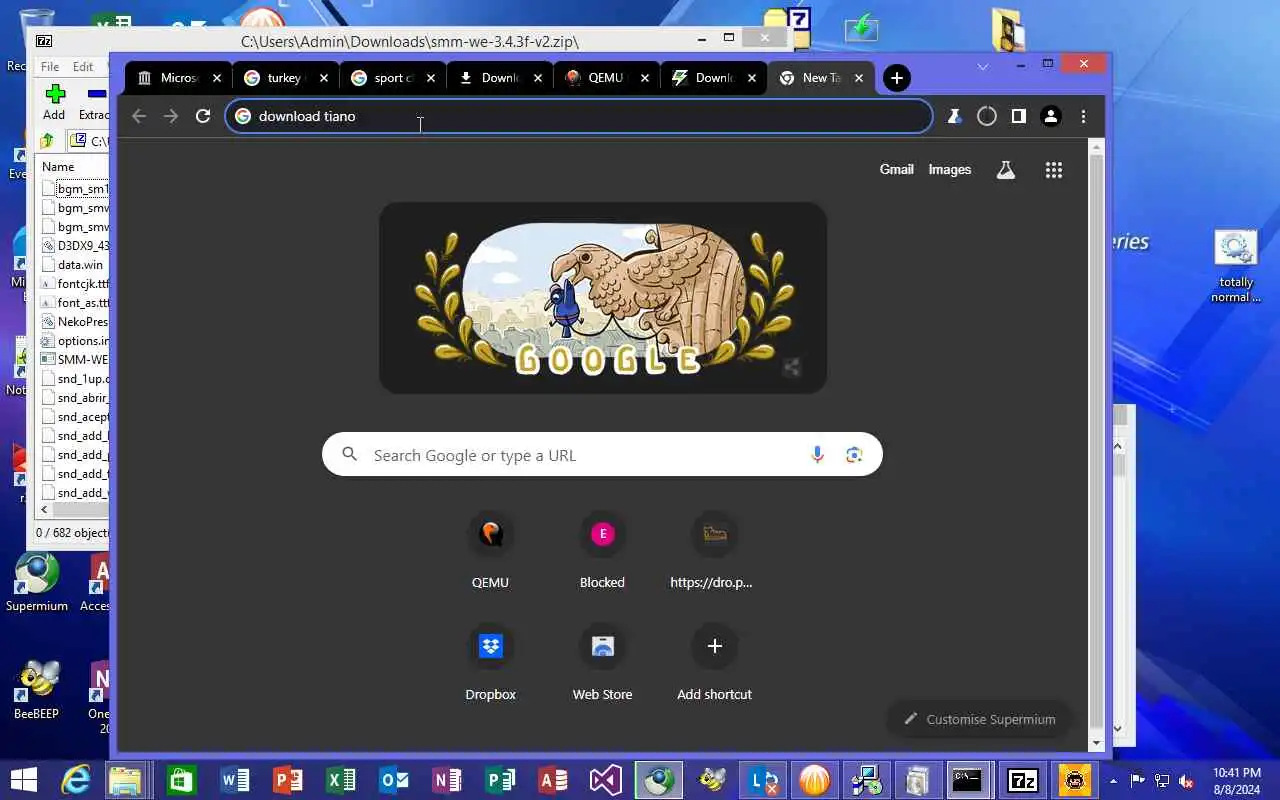This screenshot has width=1280, height=800.
Task: Start voice search with microphone icon
Action: (x=818, y=455)
